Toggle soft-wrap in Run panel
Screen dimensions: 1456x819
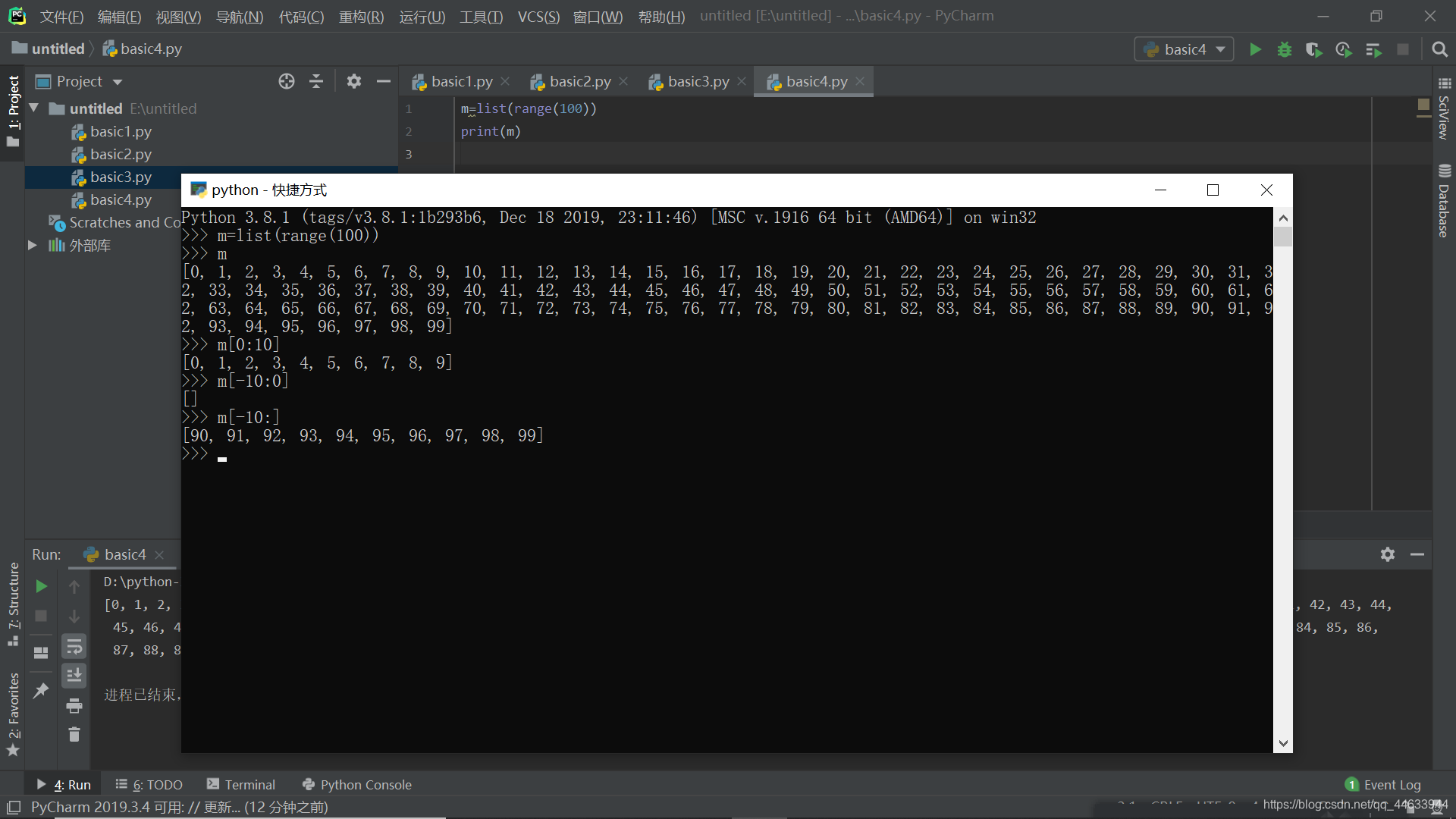click(x=74, y=647)
